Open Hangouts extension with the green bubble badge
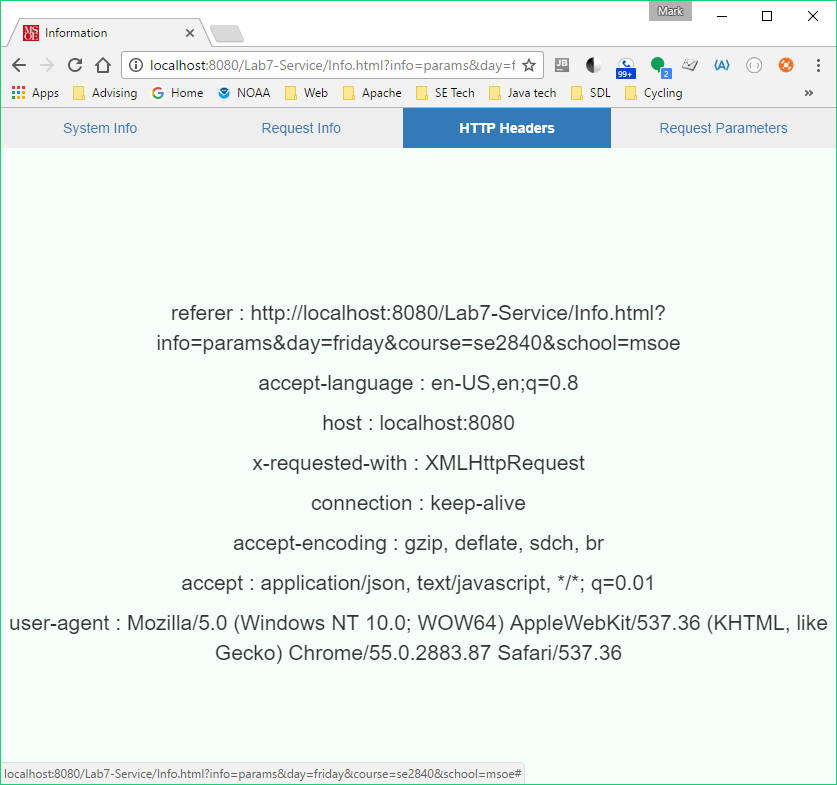837x785 pixels. (x=658, y=66)
